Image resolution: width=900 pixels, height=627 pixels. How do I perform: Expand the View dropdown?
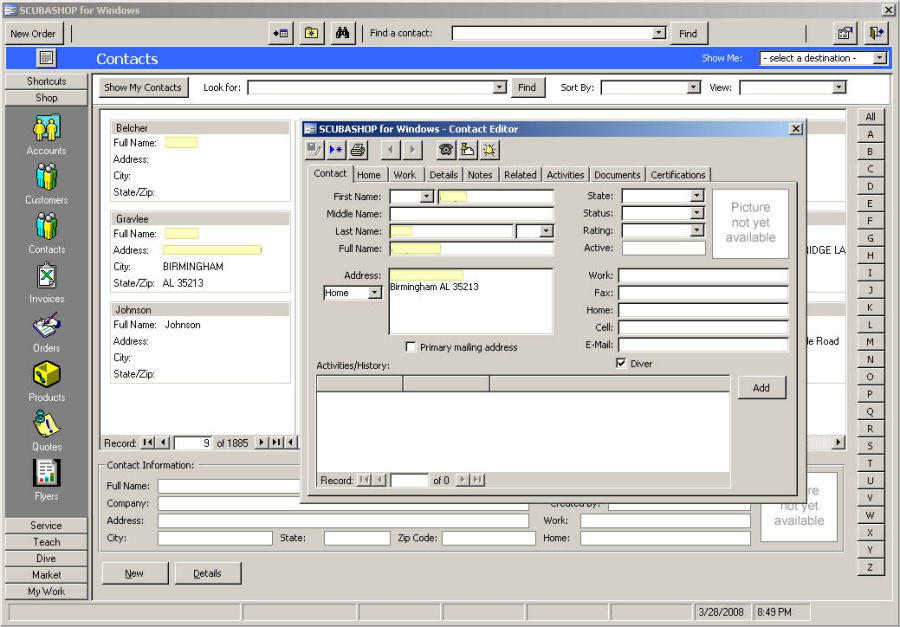pos(839,87)
